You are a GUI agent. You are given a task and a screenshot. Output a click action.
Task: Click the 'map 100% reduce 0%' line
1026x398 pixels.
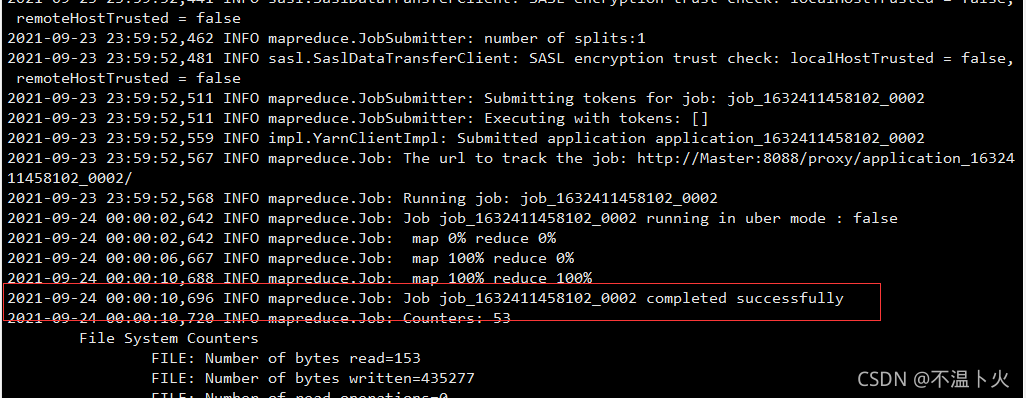pos(291,259)
